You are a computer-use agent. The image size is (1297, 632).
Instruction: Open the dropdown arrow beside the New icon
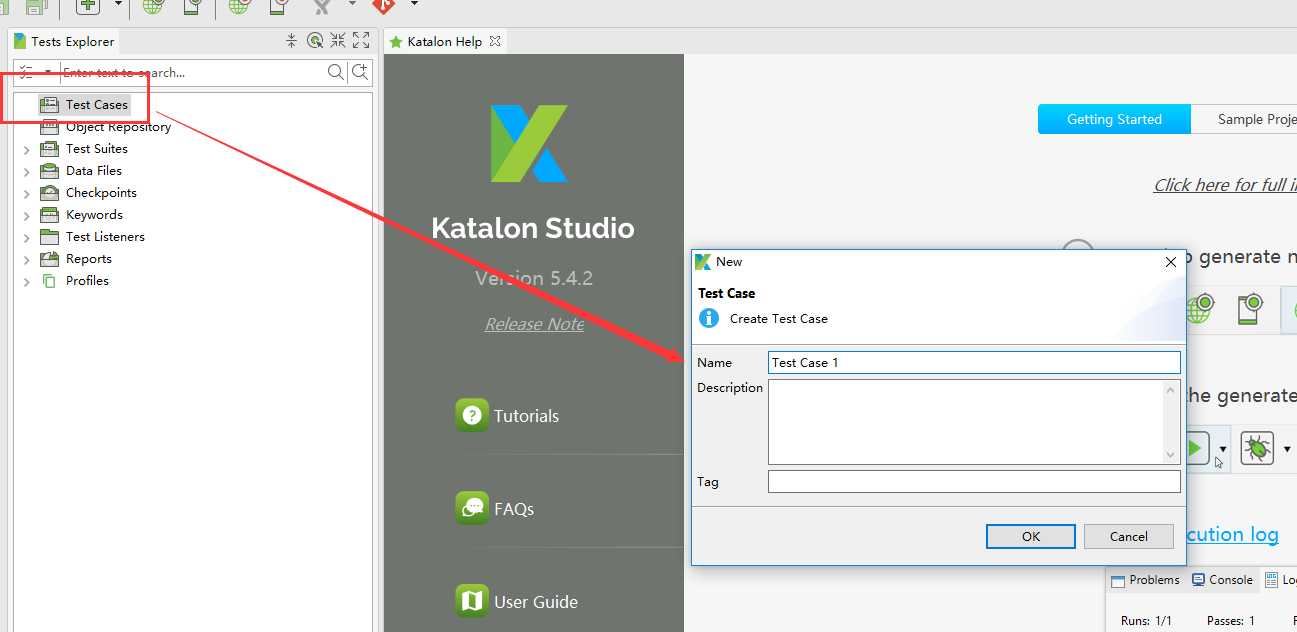coord(117,5)
